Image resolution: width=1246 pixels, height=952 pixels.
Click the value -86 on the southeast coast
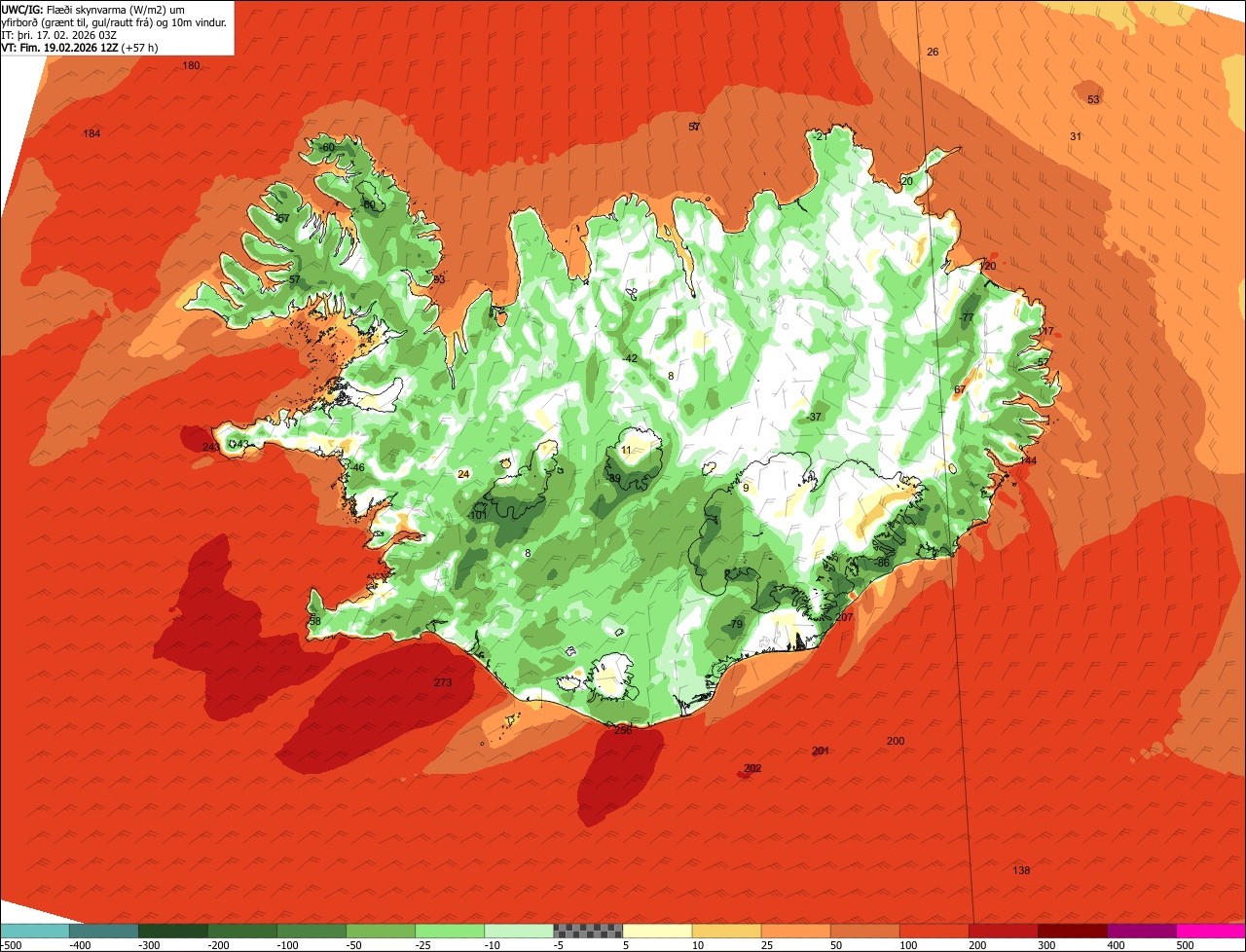882,563
